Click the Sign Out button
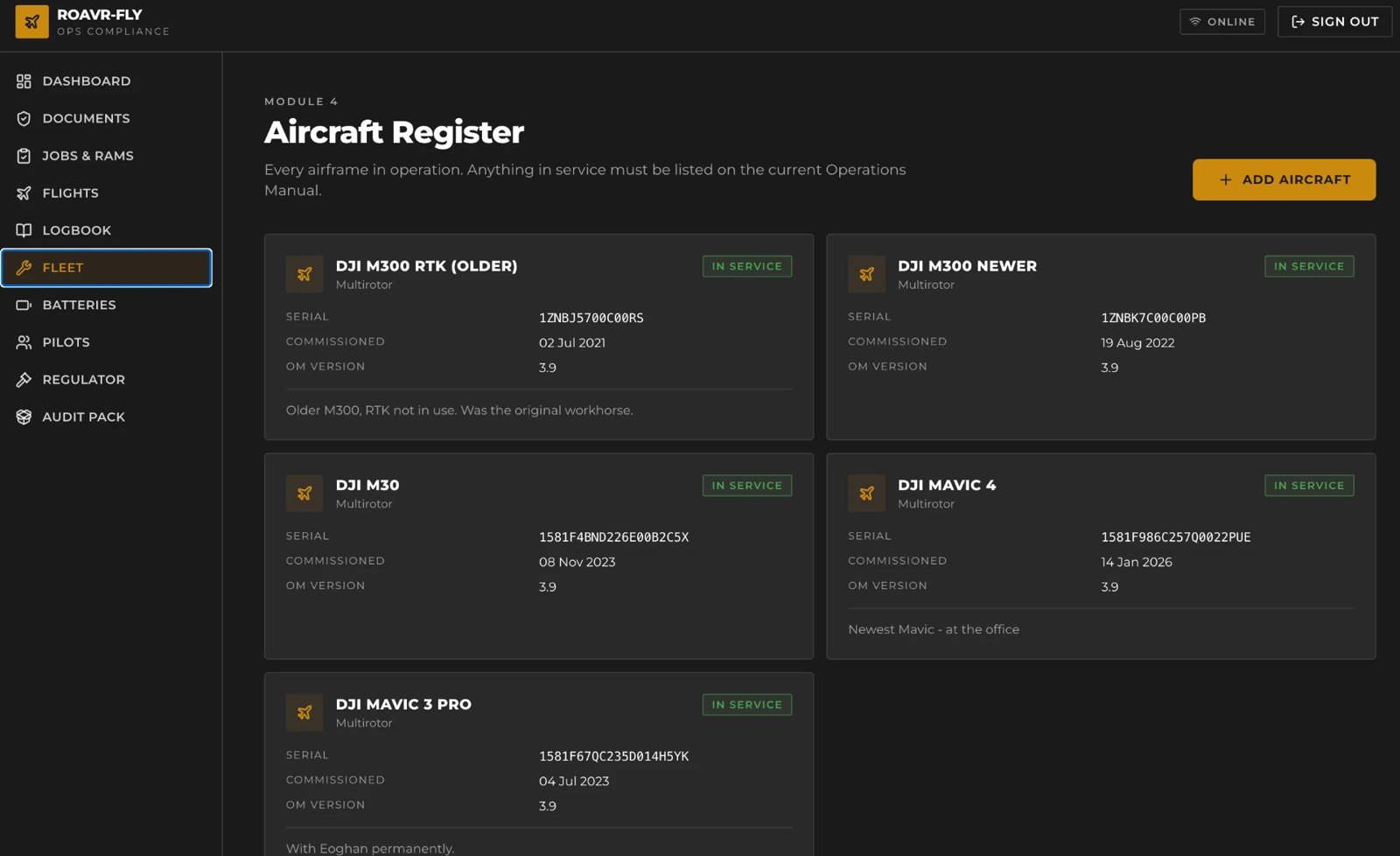This screenshot has height=856, width=1400. [1334, 22]
